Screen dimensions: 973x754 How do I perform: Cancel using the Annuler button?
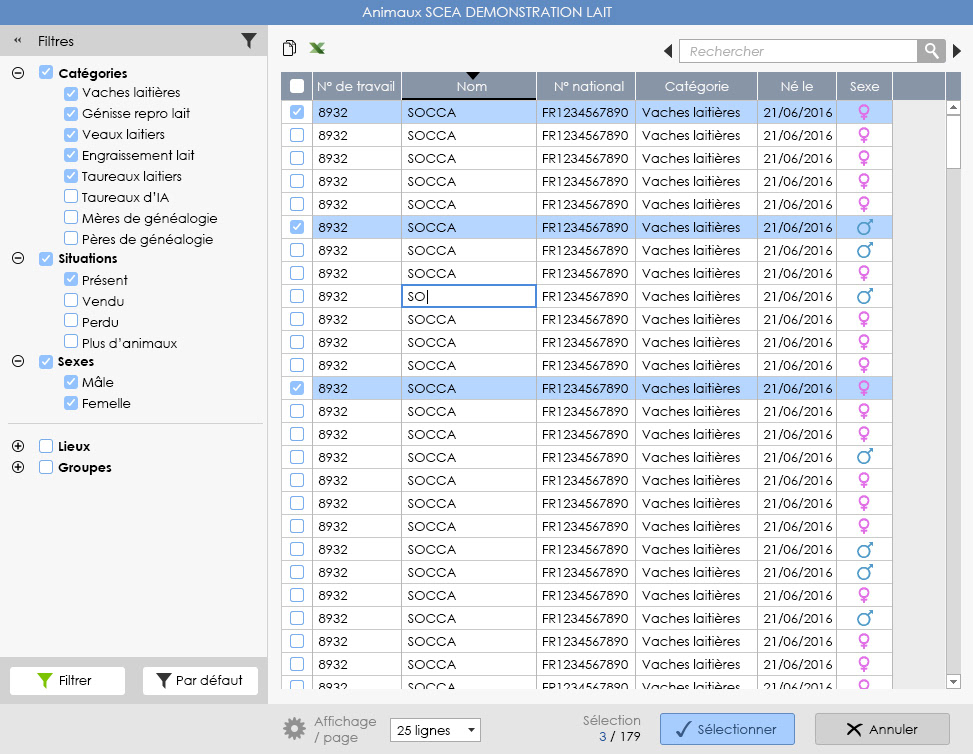click(882, 729)
